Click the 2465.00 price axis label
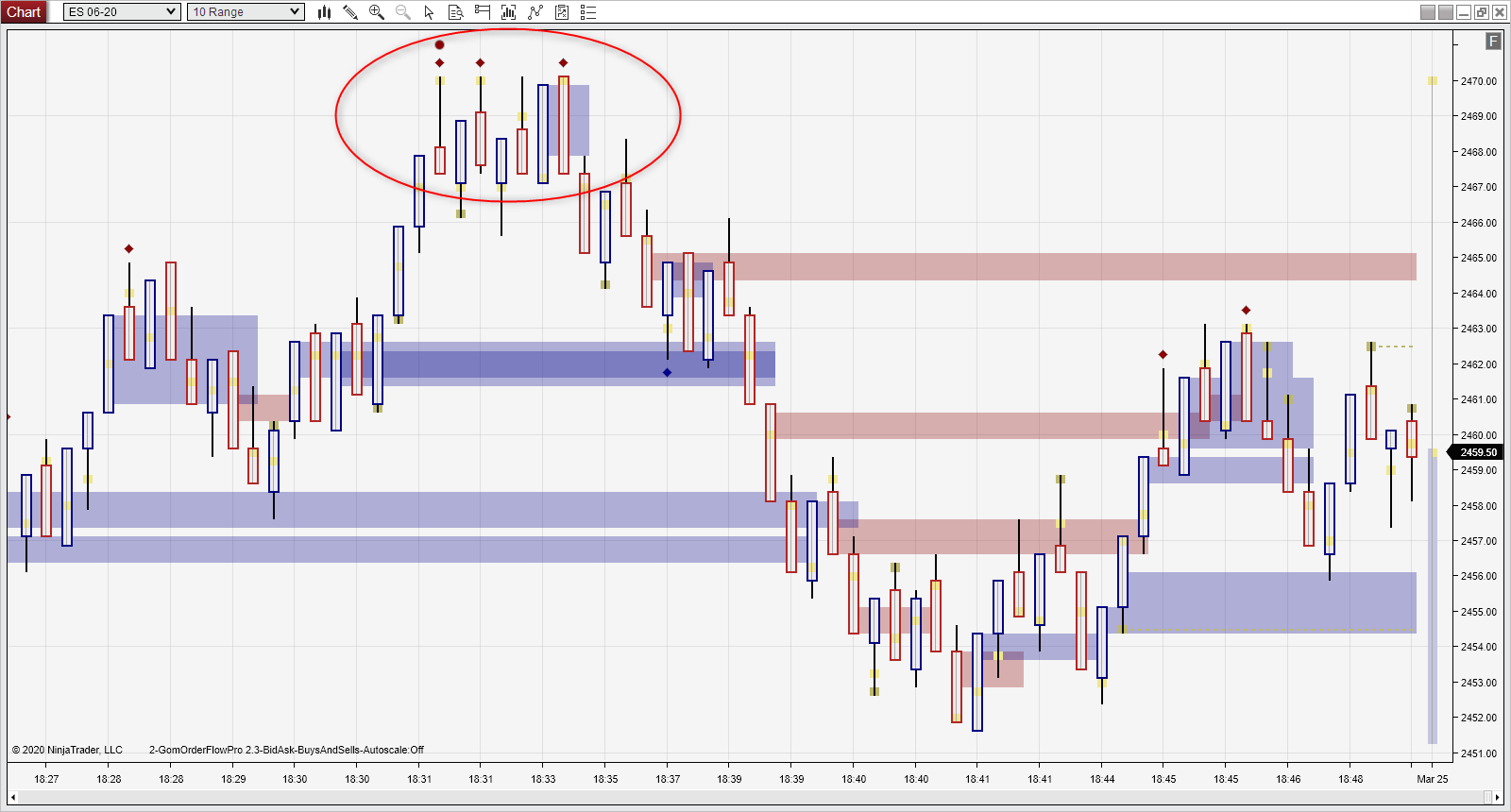The height and width of the screenshot is (812, 1511). point(1479,258)
